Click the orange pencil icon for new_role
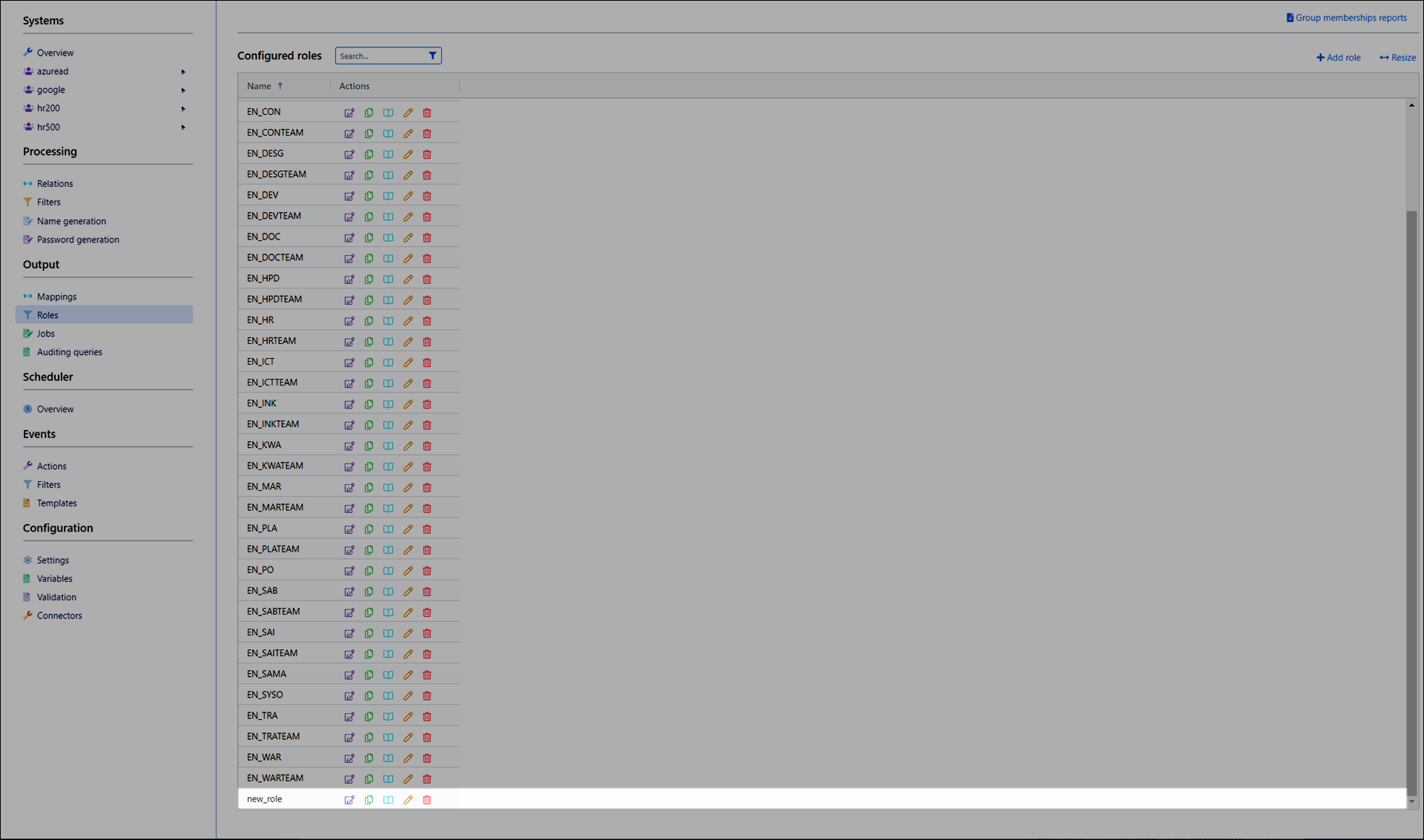The width and height of the screenshot is (1424, 840). [x=408, y=800]
